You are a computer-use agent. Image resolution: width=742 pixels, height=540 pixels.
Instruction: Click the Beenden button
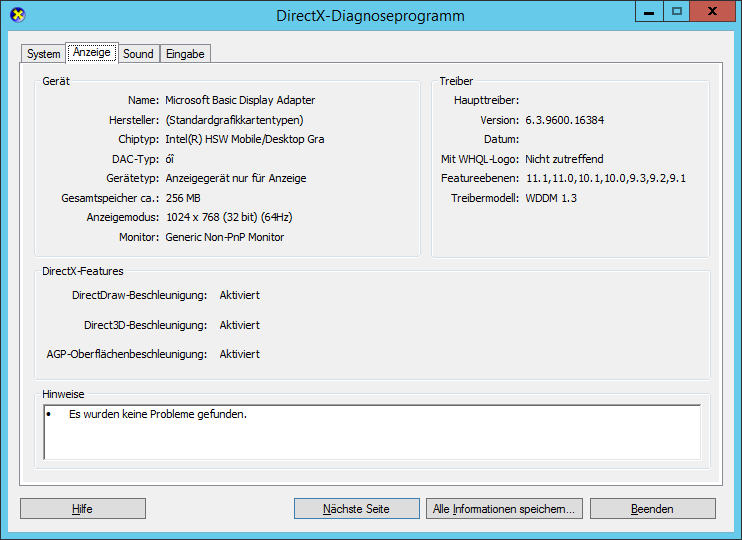click(653, 509)
